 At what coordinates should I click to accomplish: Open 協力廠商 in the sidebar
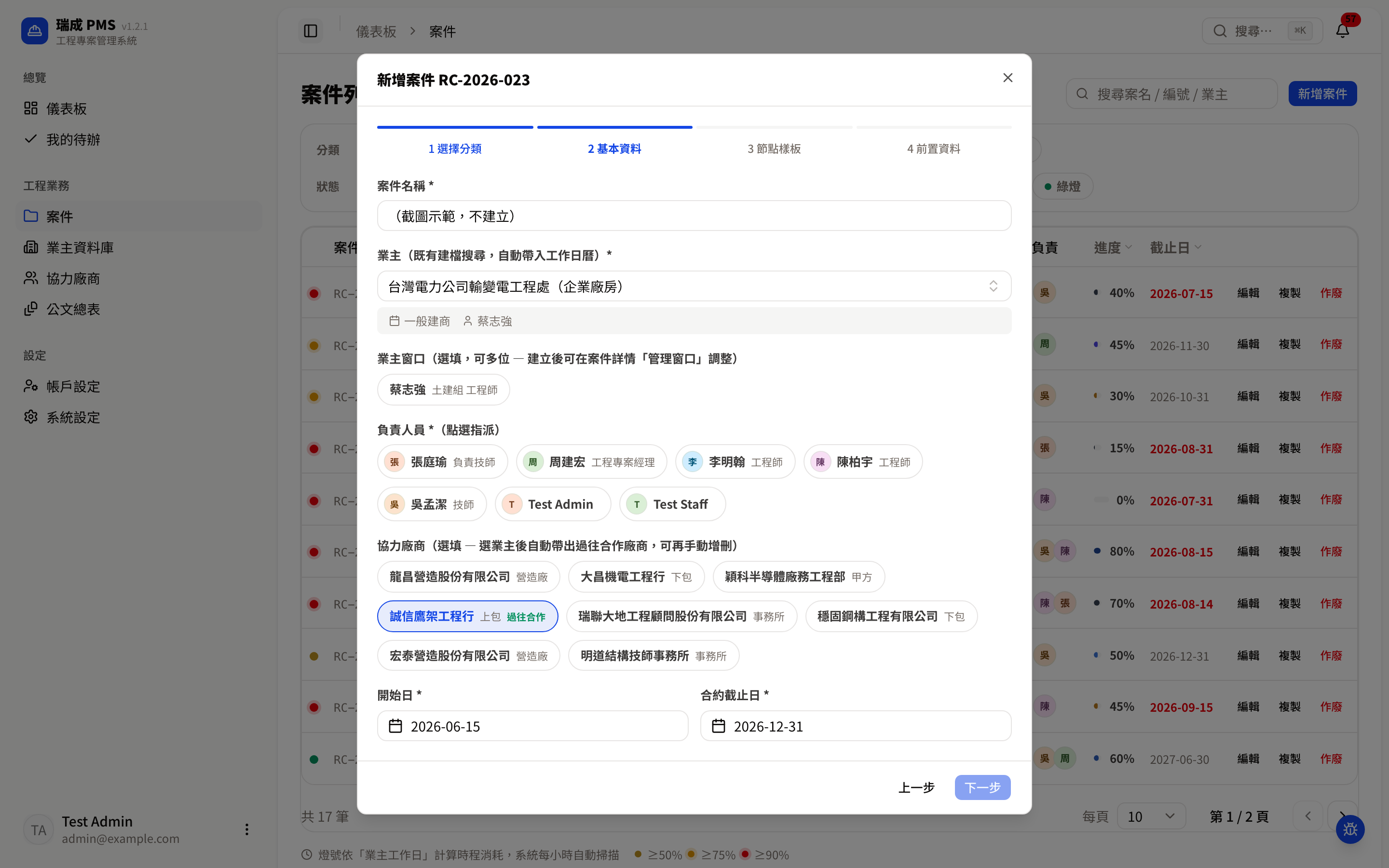click(x=139, y=278)
